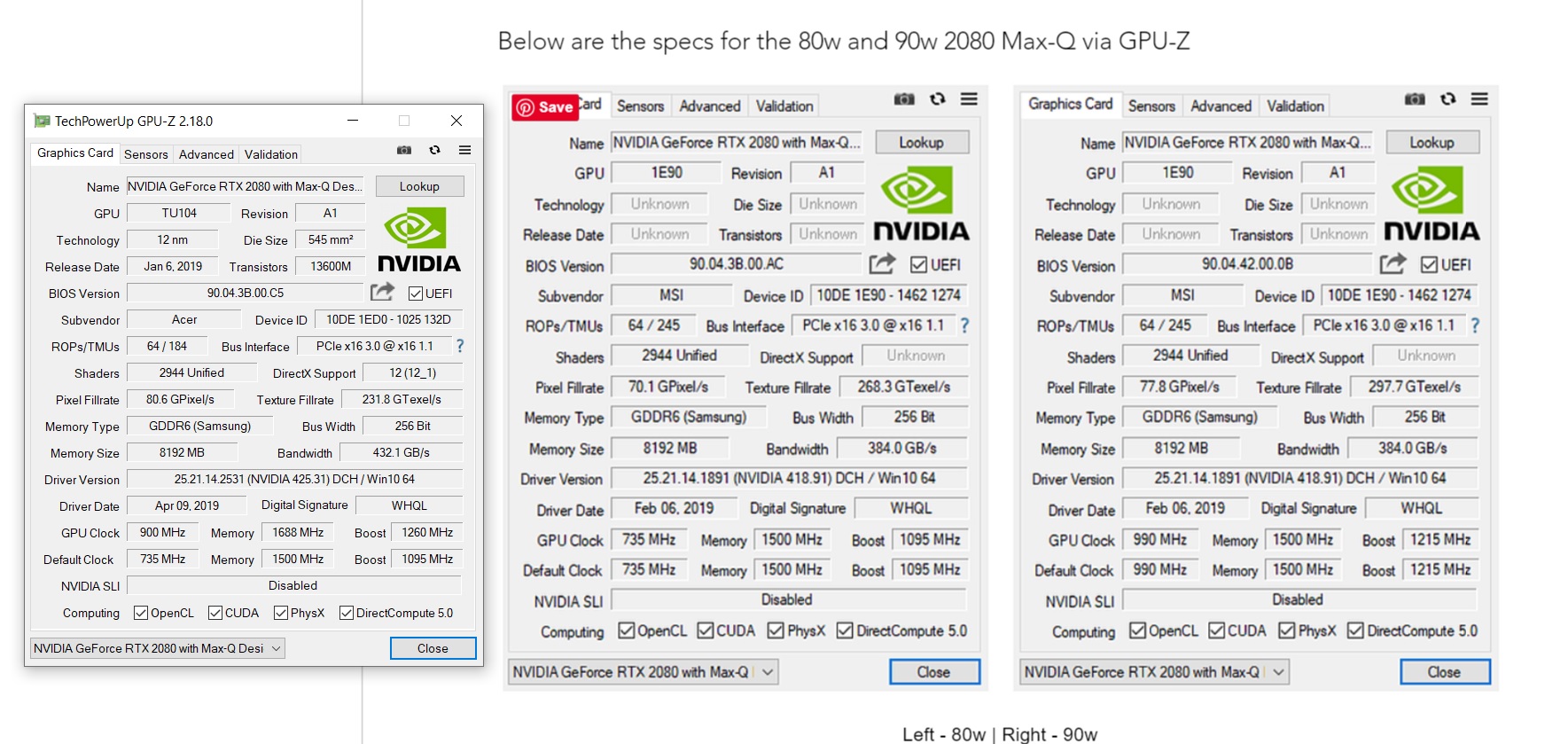Click the Driver Version field showing 25.21.14.2531
The width and height of the screenshot is (1568, 744).
pyautogui.click(x=294, y=479)
